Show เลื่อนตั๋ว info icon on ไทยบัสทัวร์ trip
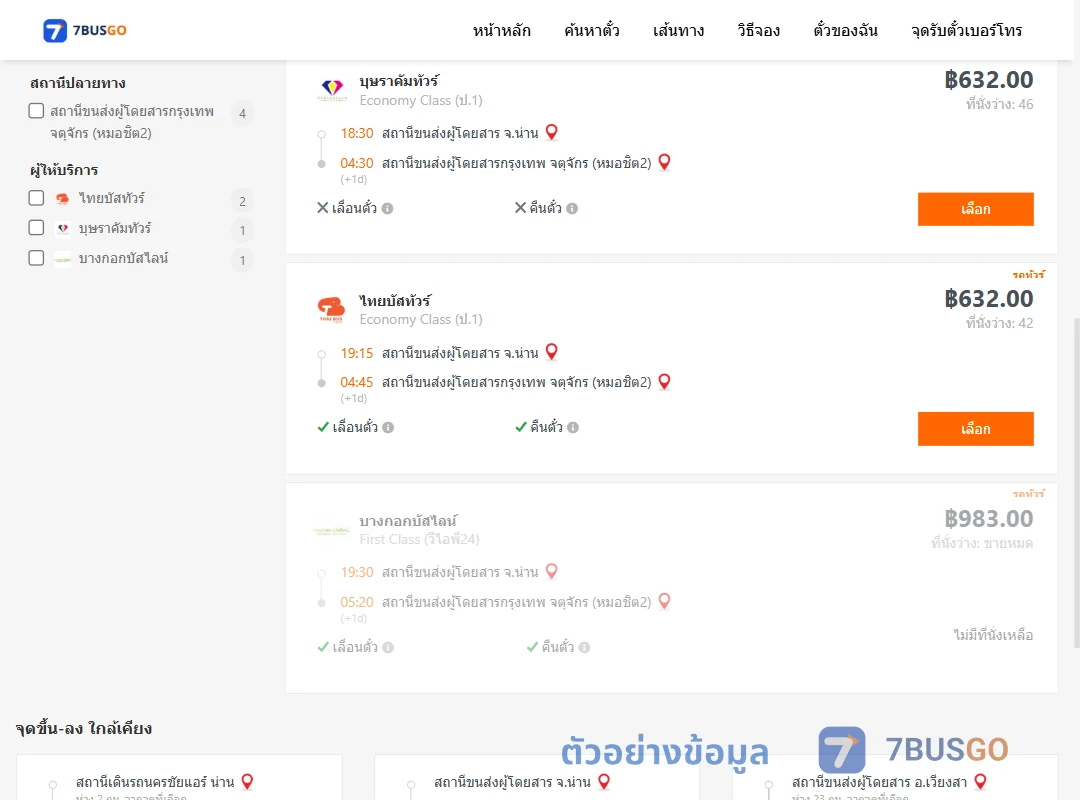Screen dimensions: 1080x800 click(x=388, y=427)
